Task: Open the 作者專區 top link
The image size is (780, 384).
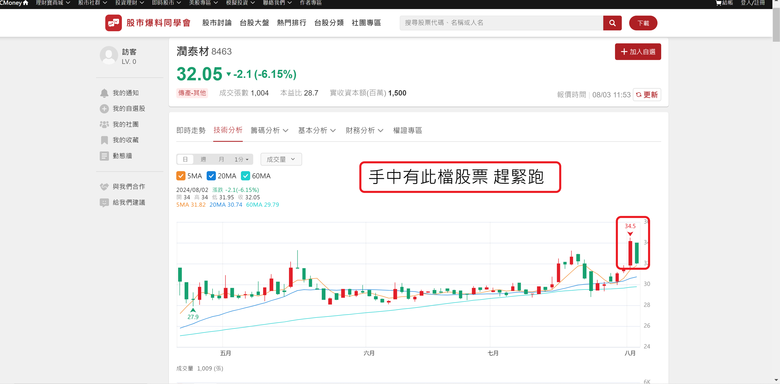Action: tap(310, 3)
